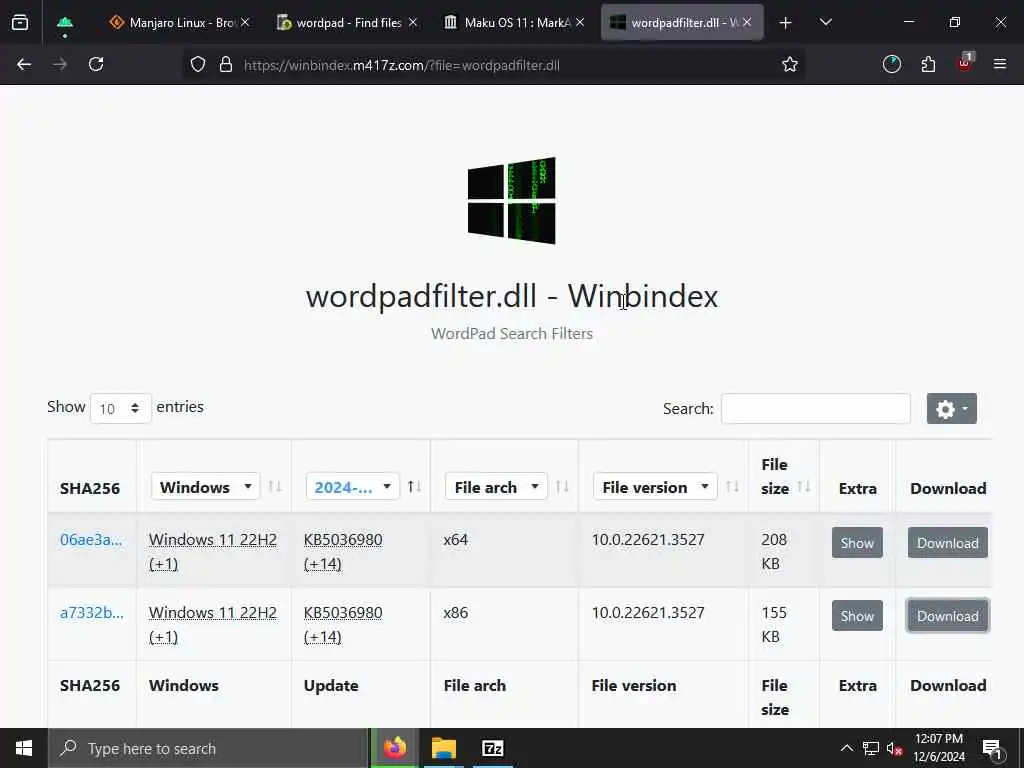This screenshot has width=1024, height=768.
Task: Bookmark this page with the star
Action: tap(790, 65)
